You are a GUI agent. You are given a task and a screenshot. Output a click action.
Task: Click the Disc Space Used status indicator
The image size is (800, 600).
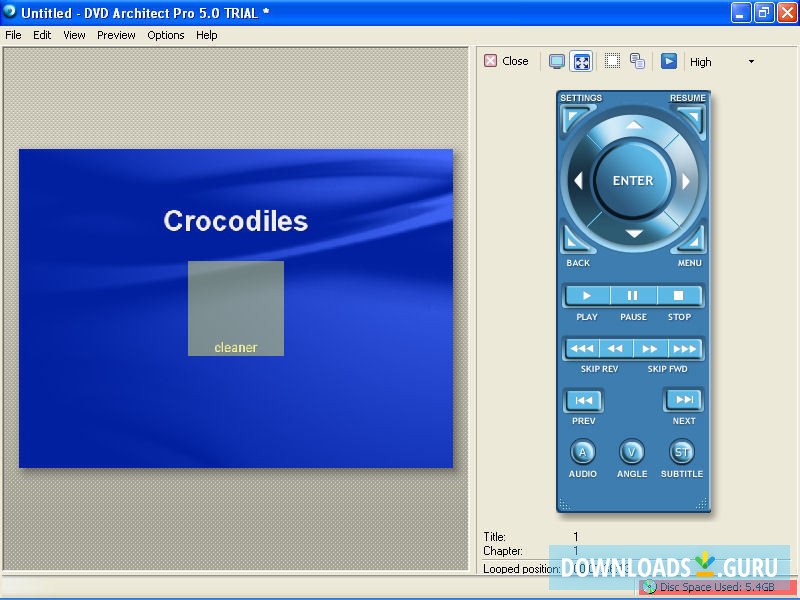coord(717,587)
